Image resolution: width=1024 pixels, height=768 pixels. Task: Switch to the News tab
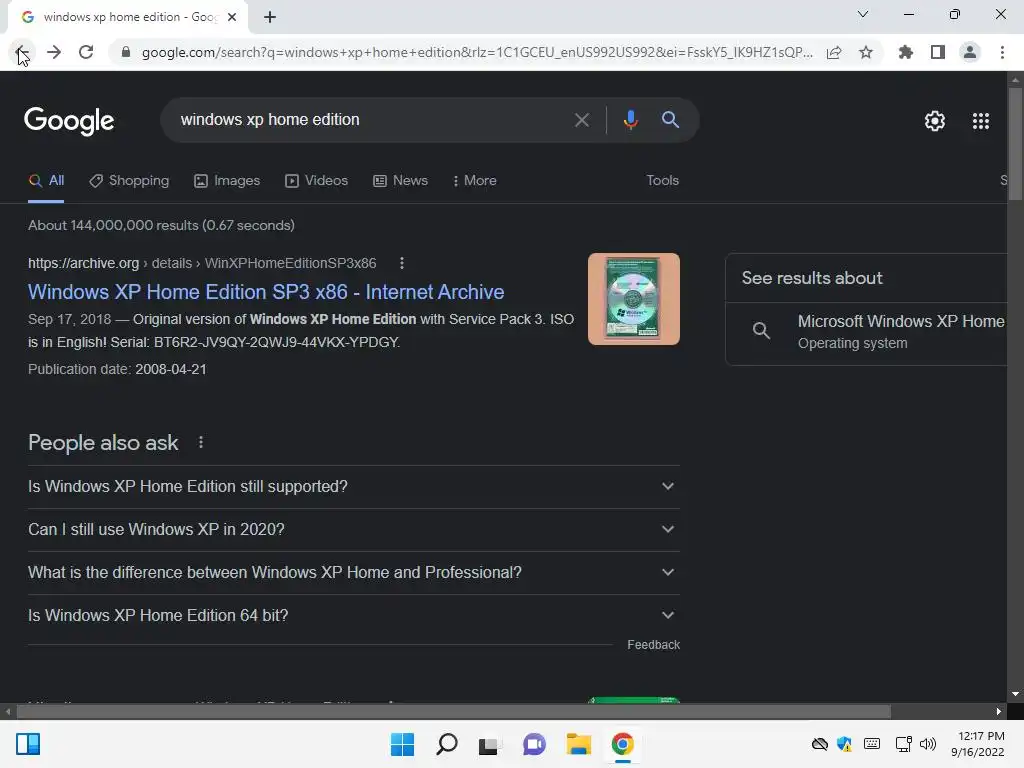click(x=400, y=181)
